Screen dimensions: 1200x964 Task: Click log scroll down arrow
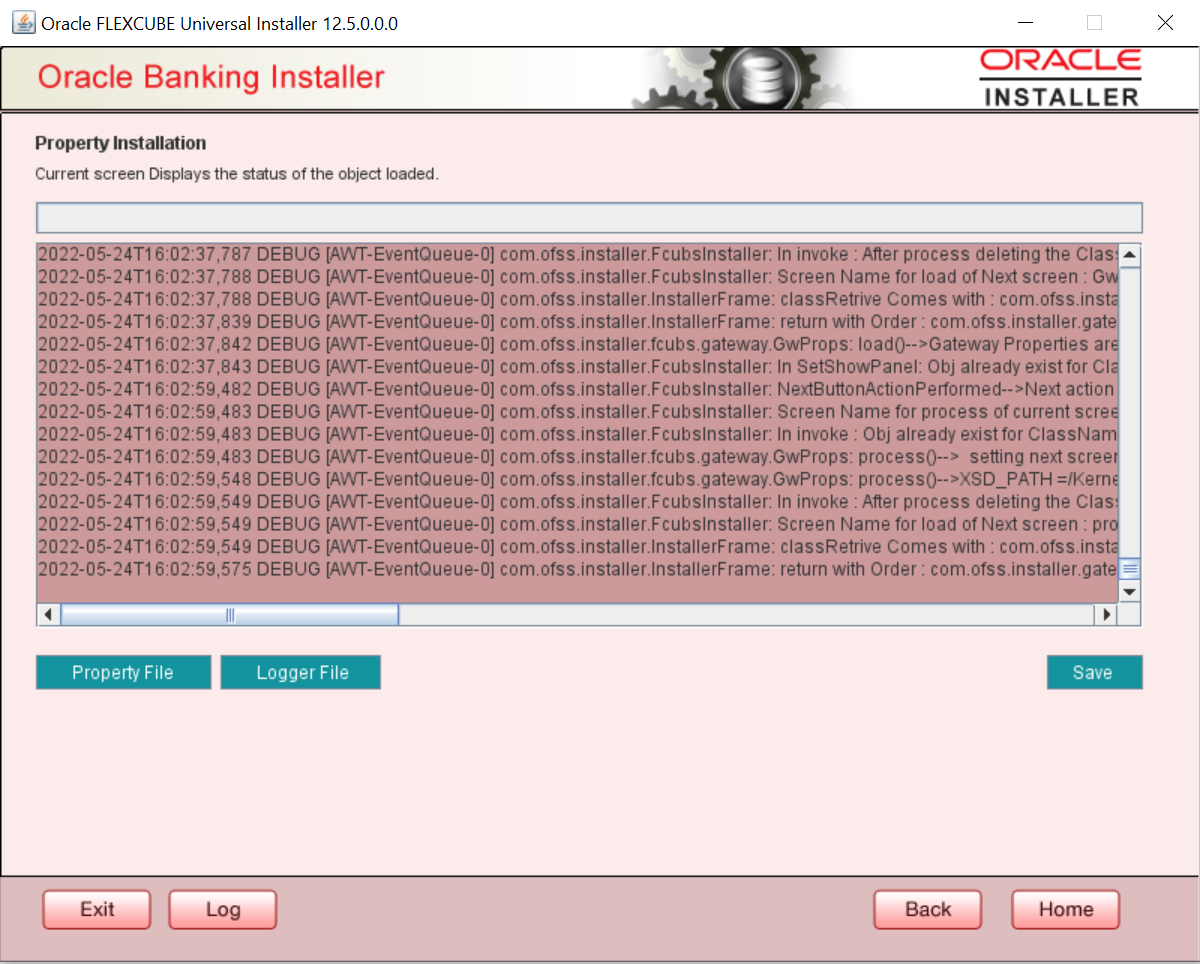tap(1130, 592)
